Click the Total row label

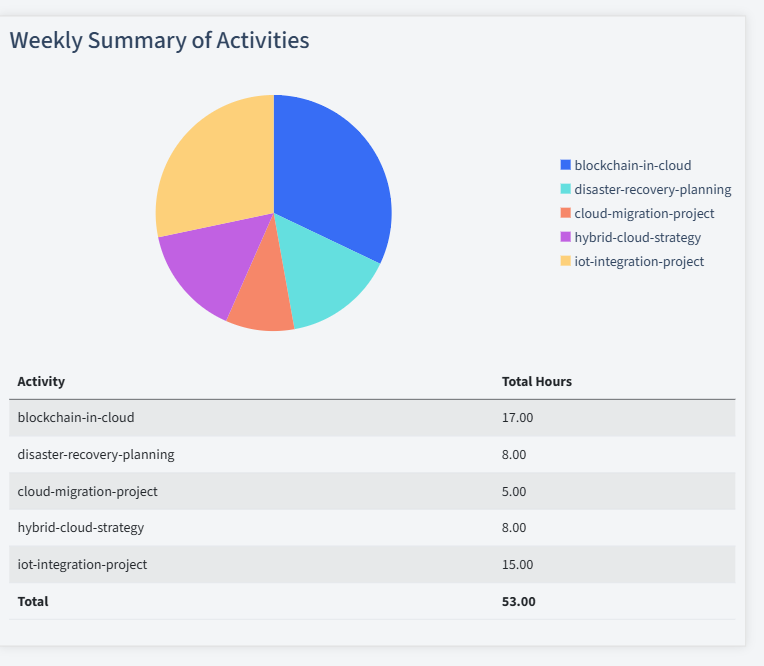coord(33,601)
